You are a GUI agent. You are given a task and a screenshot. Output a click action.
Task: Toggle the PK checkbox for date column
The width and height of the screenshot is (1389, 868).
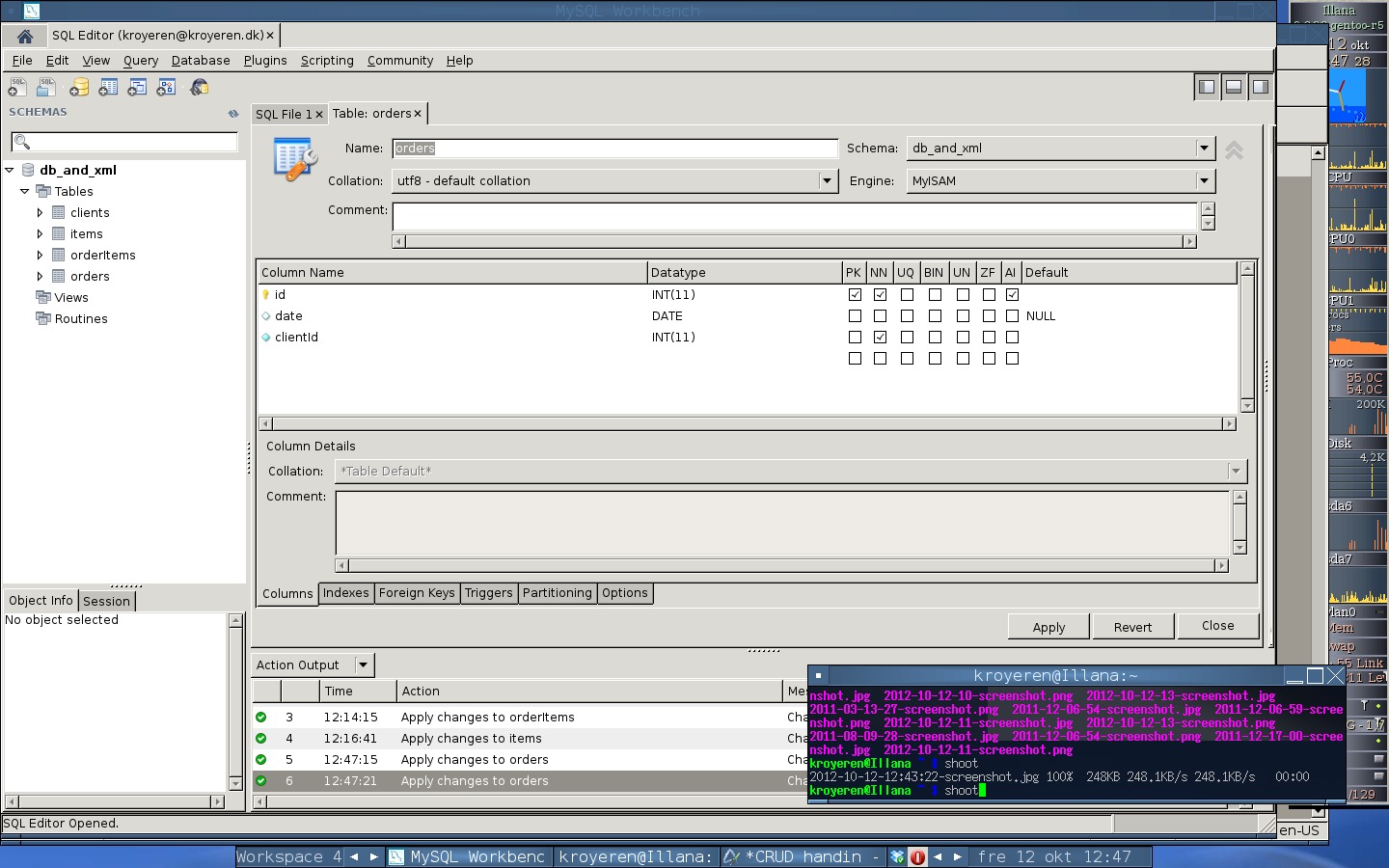coord(855,315)
